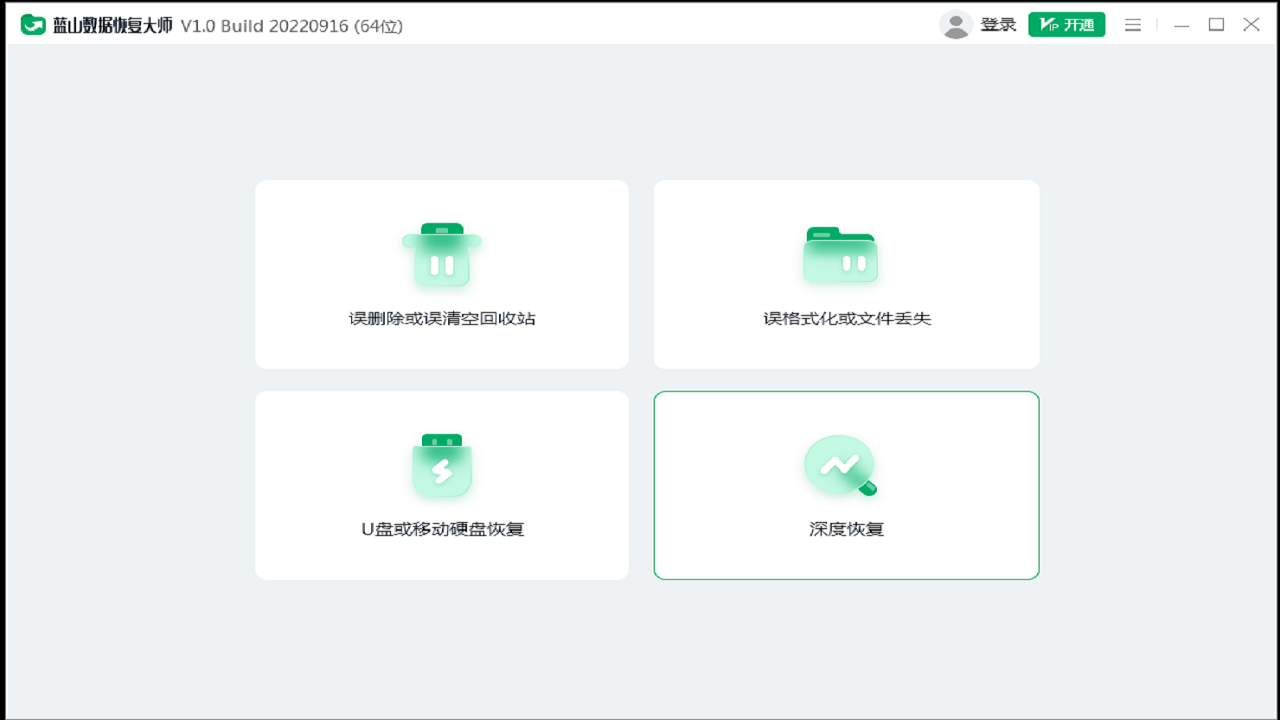
Task: Click the highlighted 深度恢复 card border
Action: [x=845, y=393]
